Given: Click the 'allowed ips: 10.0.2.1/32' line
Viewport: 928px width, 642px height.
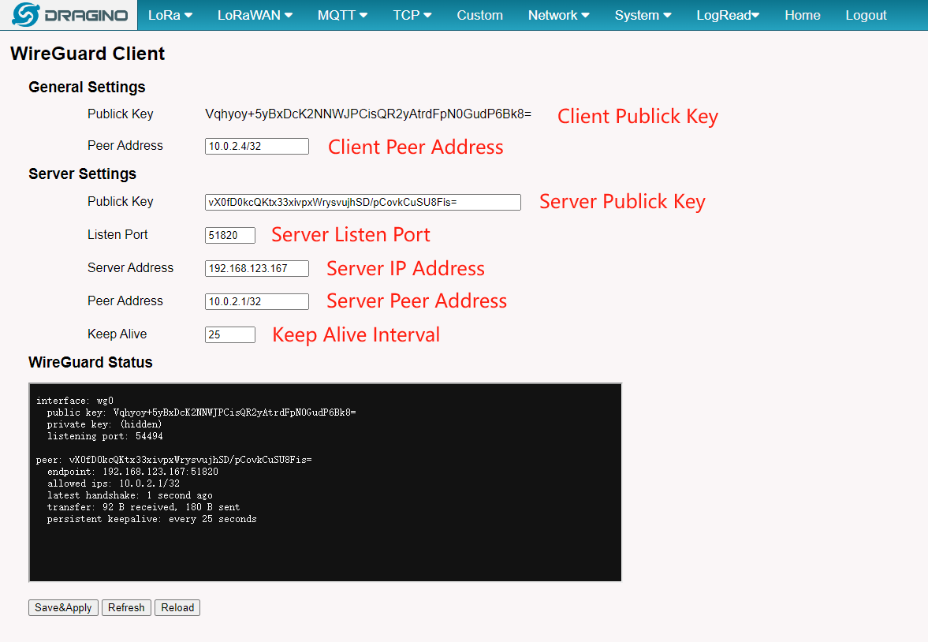Looking at the screenshot, I should 113,483.
